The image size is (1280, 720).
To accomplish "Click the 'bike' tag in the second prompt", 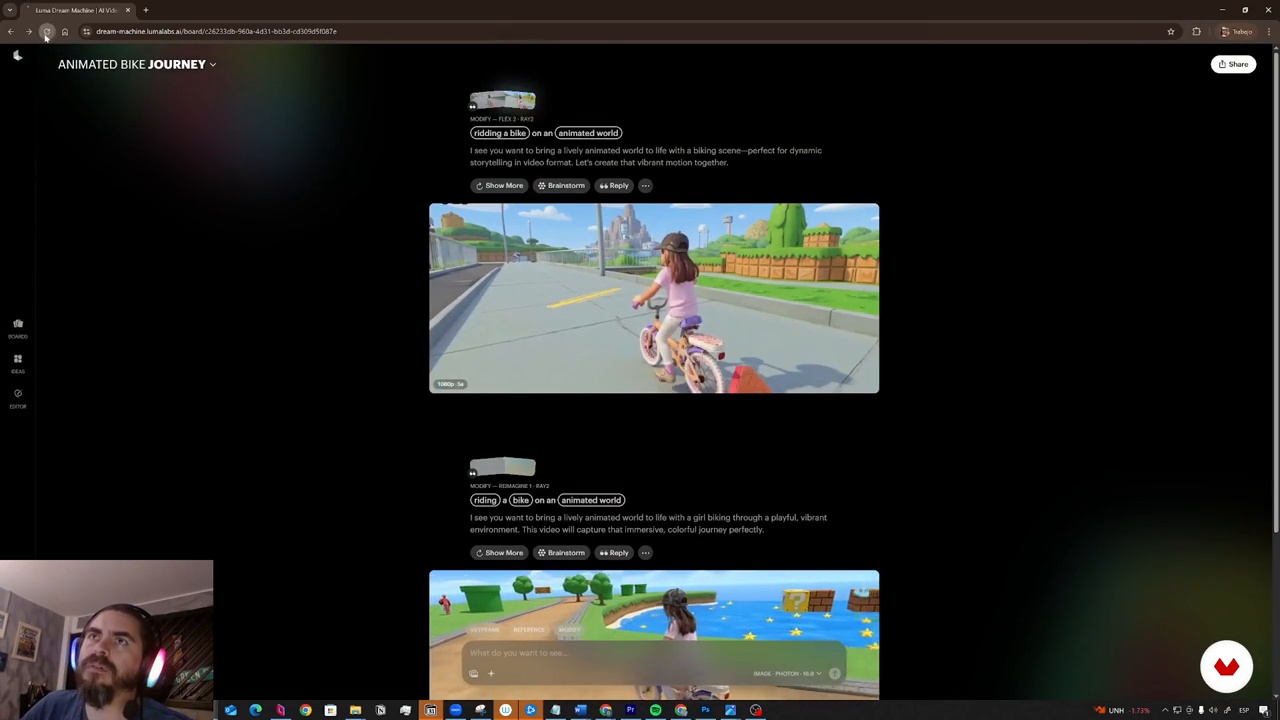I will point(520,500).
